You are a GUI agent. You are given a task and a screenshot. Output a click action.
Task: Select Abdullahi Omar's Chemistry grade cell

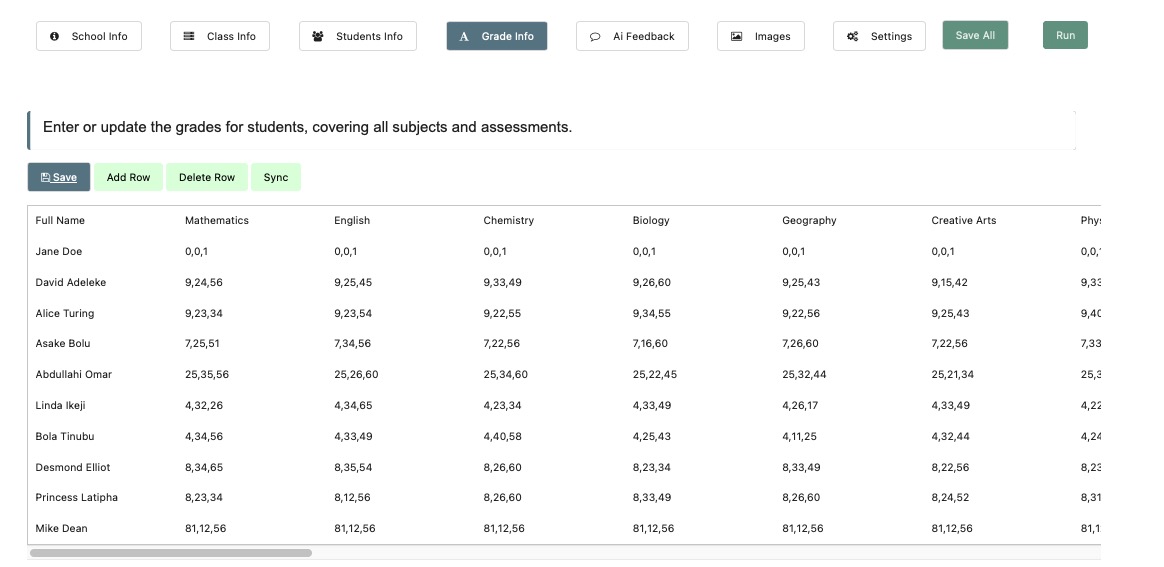pyautogui.click(x=505, y=375)
